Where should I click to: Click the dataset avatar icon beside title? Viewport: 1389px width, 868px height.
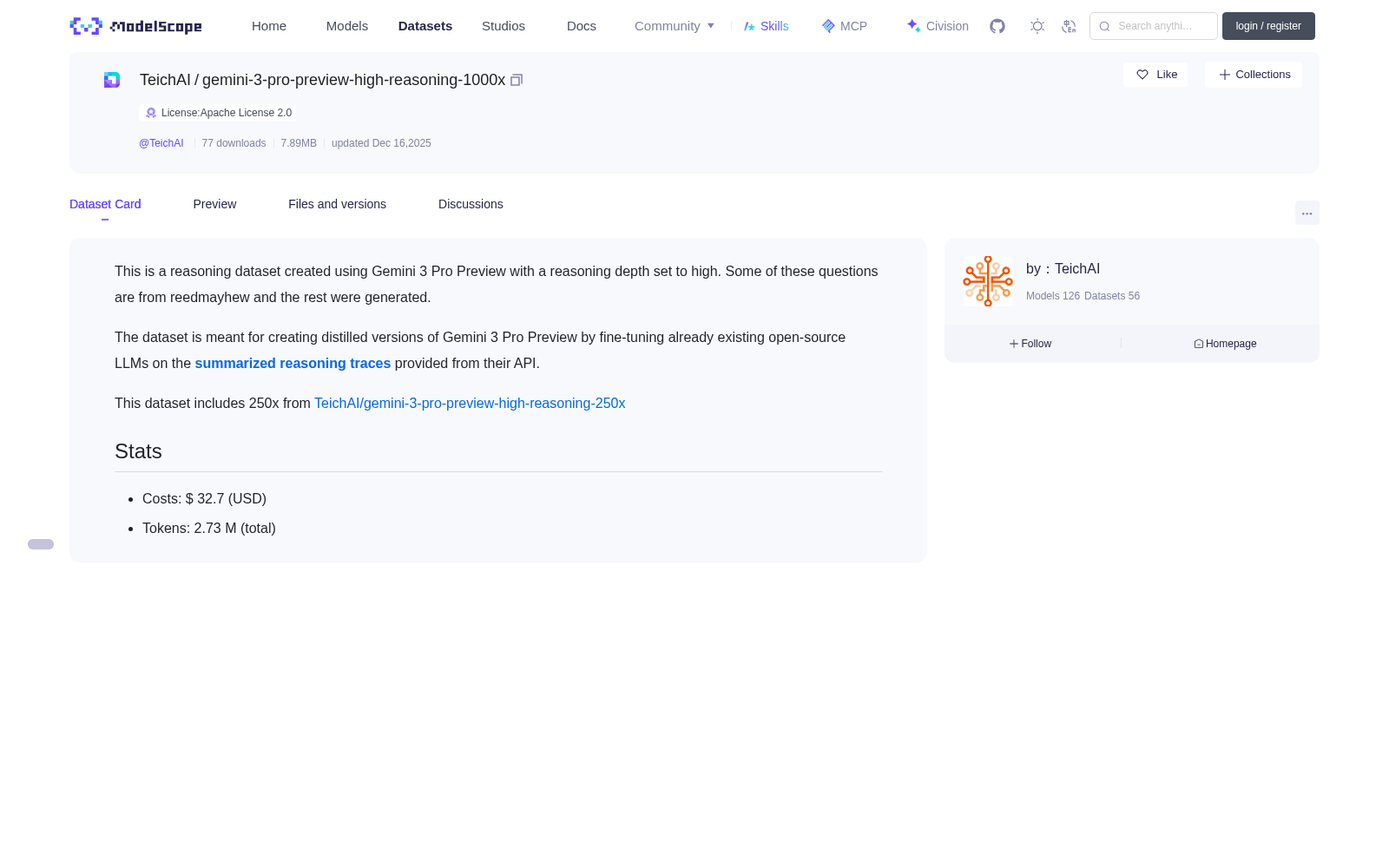(112, 80)
